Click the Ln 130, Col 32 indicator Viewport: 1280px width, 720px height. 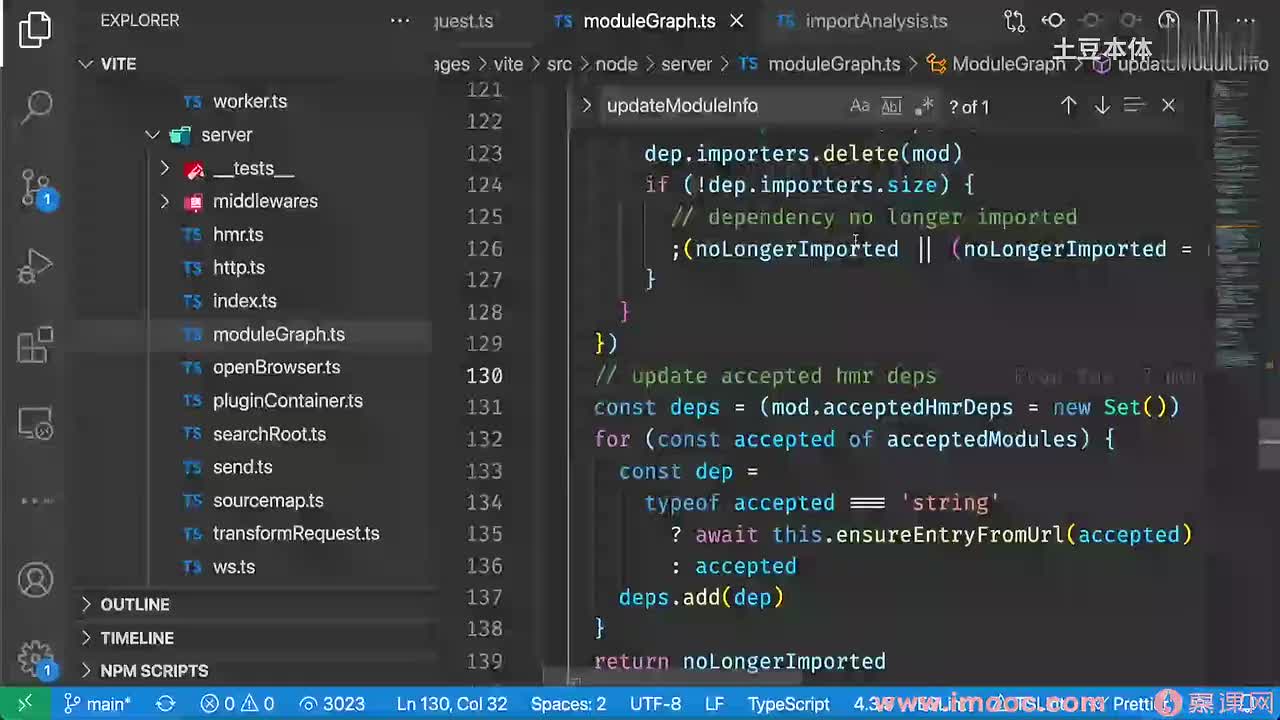[x=452, y=704]
